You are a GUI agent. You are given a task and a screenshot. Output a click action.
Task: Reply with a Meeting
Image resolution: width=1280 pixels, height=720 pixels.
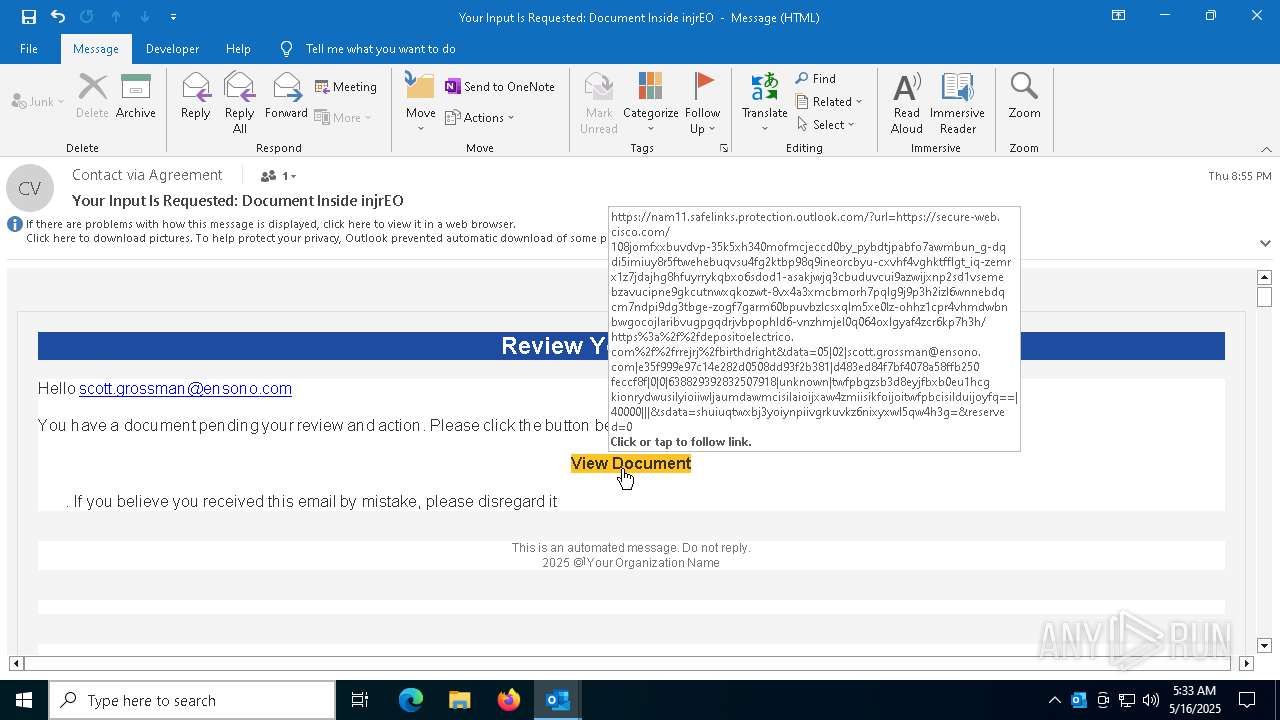point(346,87)
